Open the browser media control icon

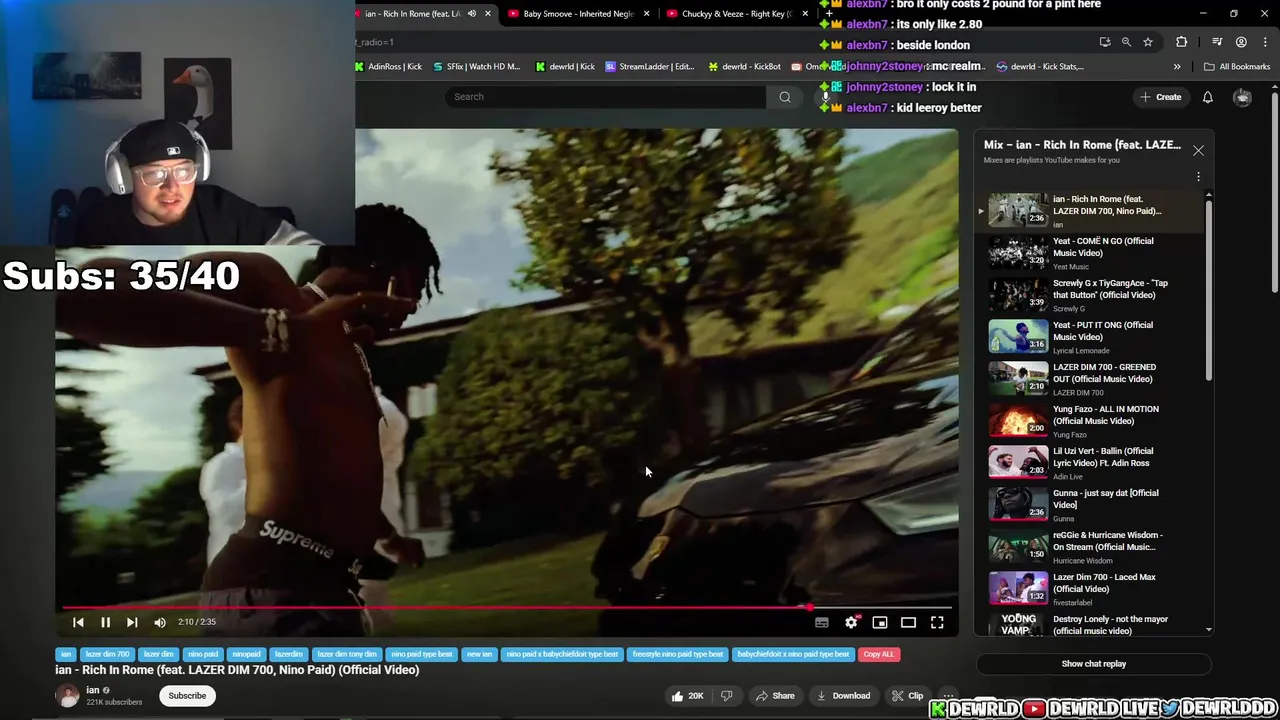tap(1217, 42)
